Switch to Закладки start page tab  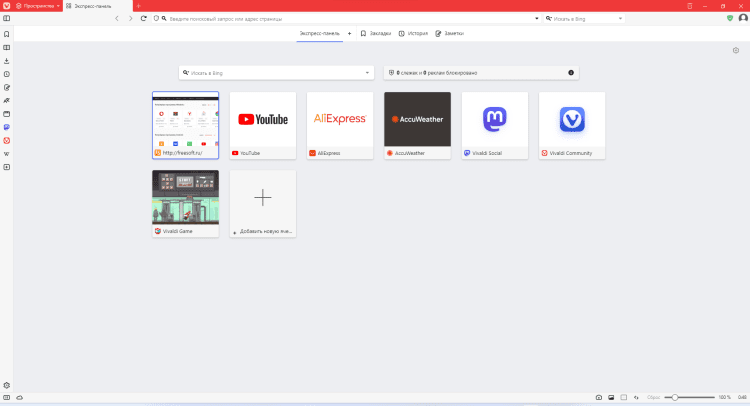pyautogui.click(x=375, y=33)
